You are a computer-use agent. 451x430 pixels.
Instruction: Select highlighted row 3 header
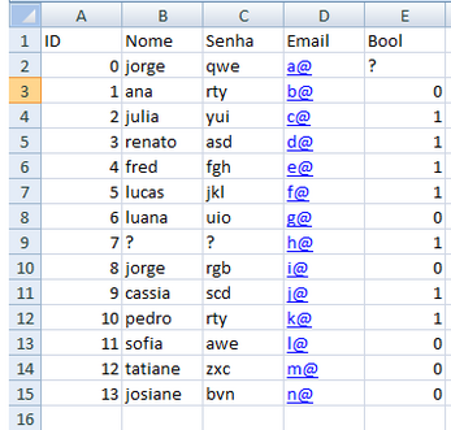25,91
